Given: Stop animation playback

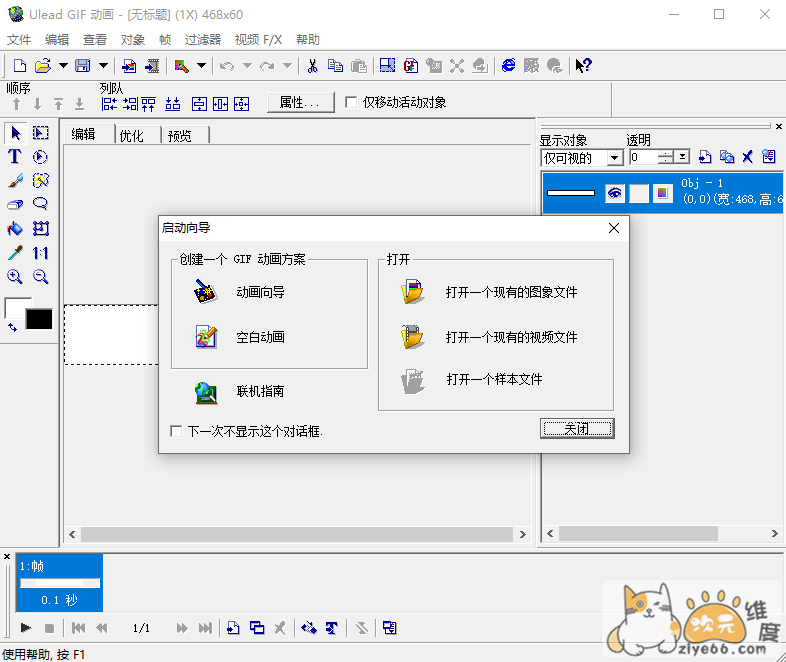Looking at the screenshot, I should [49, 627].
